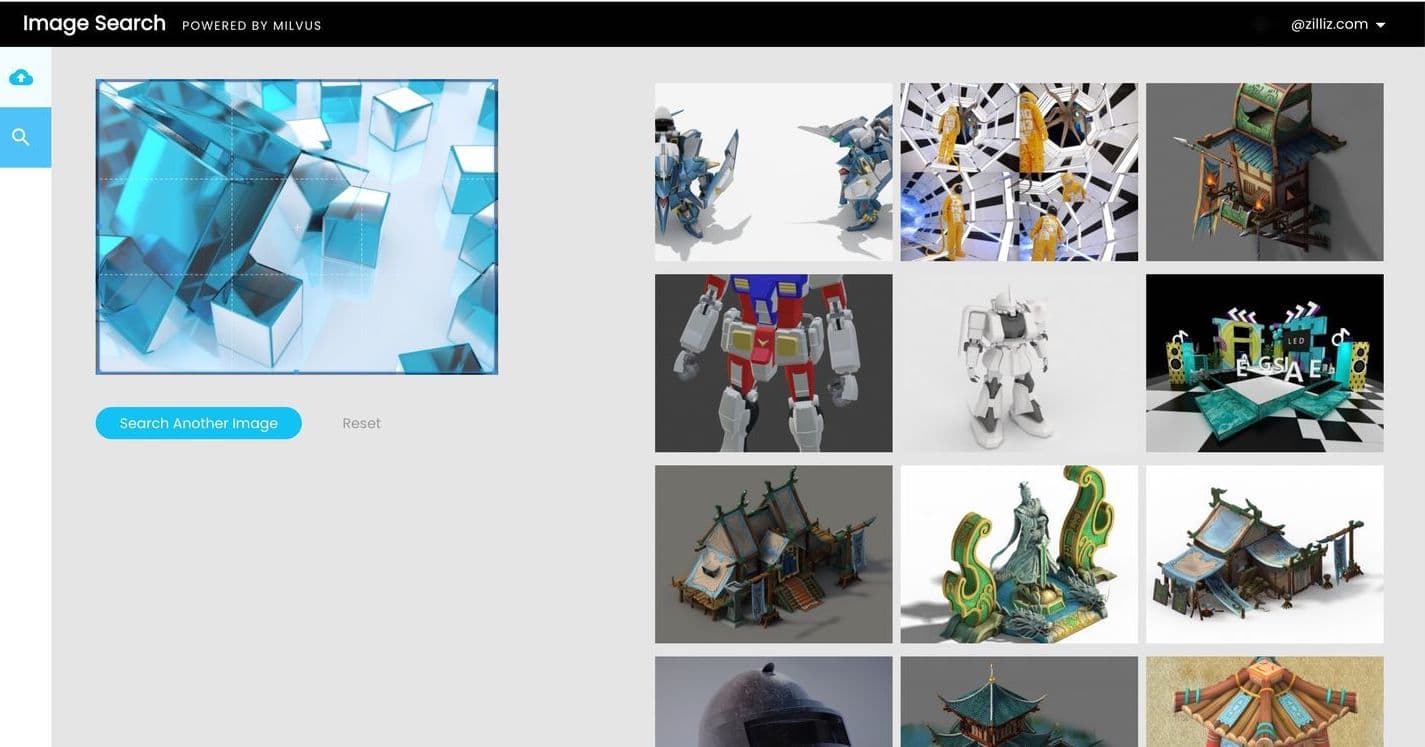
Task: Select the uploaded blue cubes query image
Action: click(x=296, y=226)
